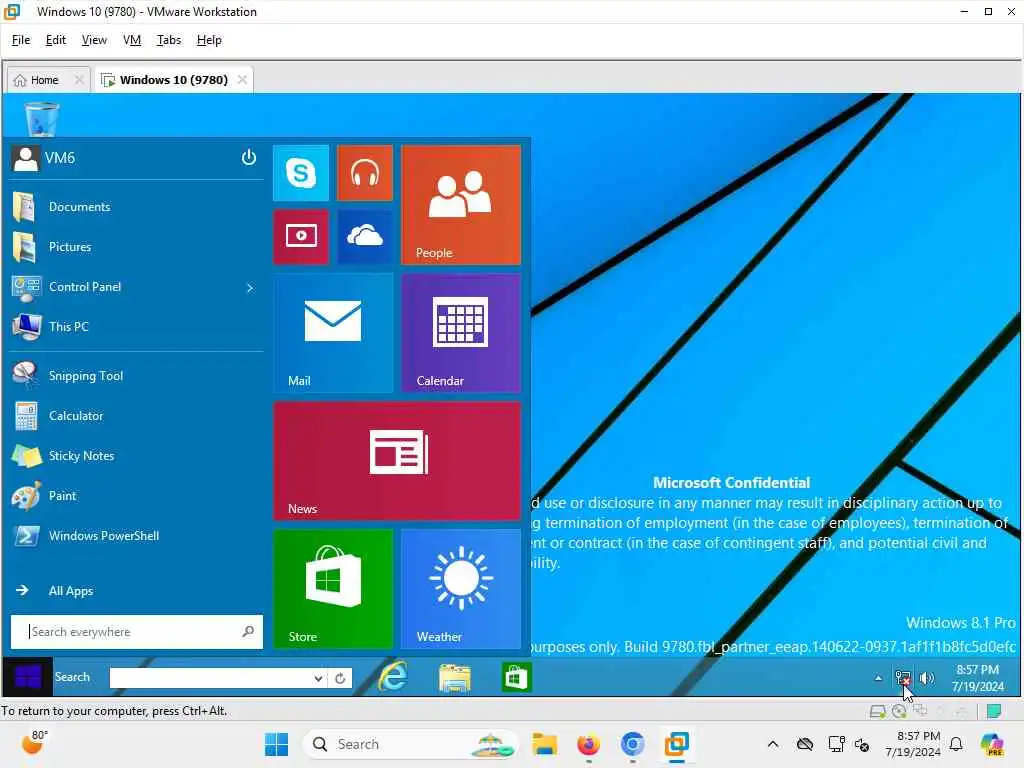Click the guest volume speaker icon
This screenshot has width=1024, height=768.
point(927,679)
